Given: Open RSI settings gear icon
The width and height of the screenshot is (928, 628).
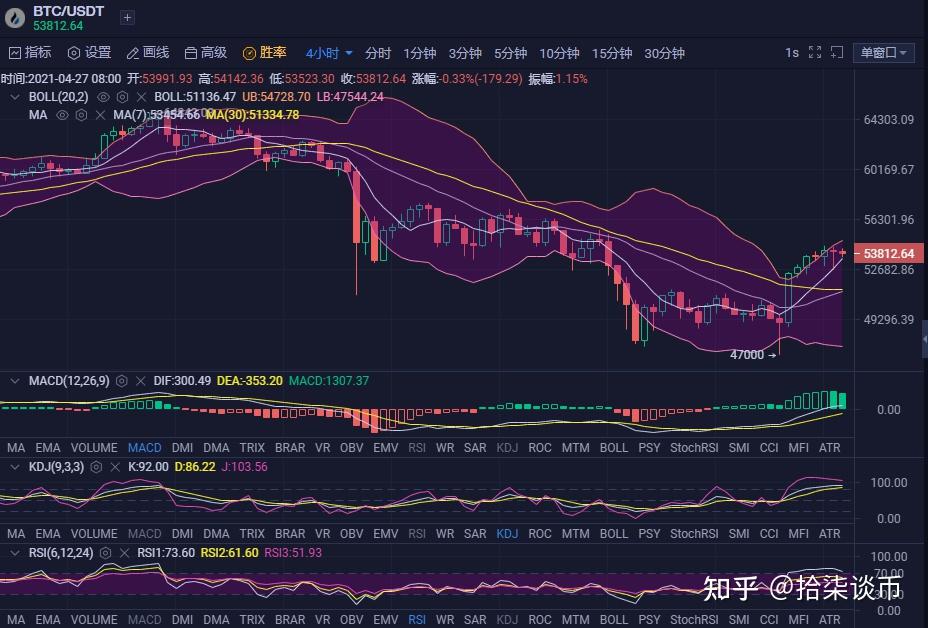Looking at the screenshot, I should [105, 552].
